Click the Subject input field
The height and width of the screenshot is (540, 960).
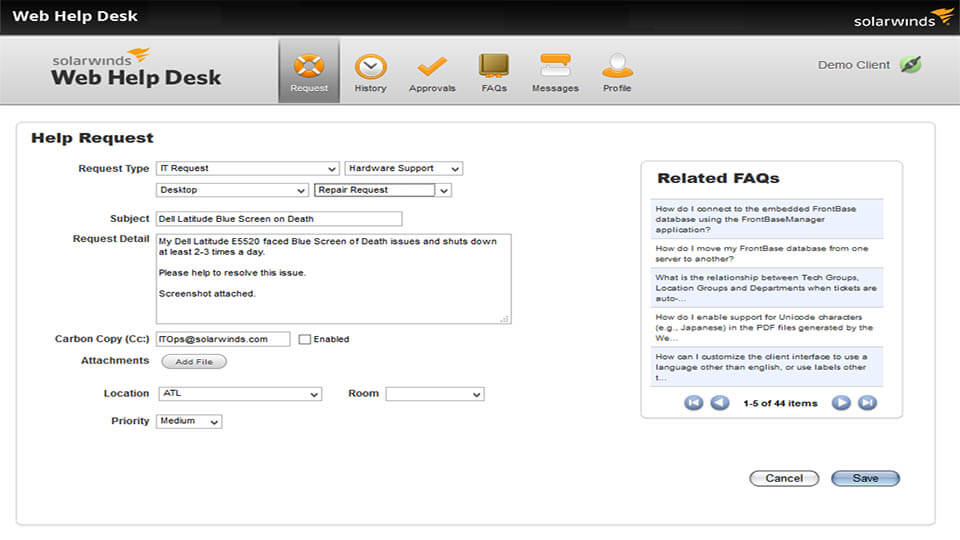coord(279,219)
